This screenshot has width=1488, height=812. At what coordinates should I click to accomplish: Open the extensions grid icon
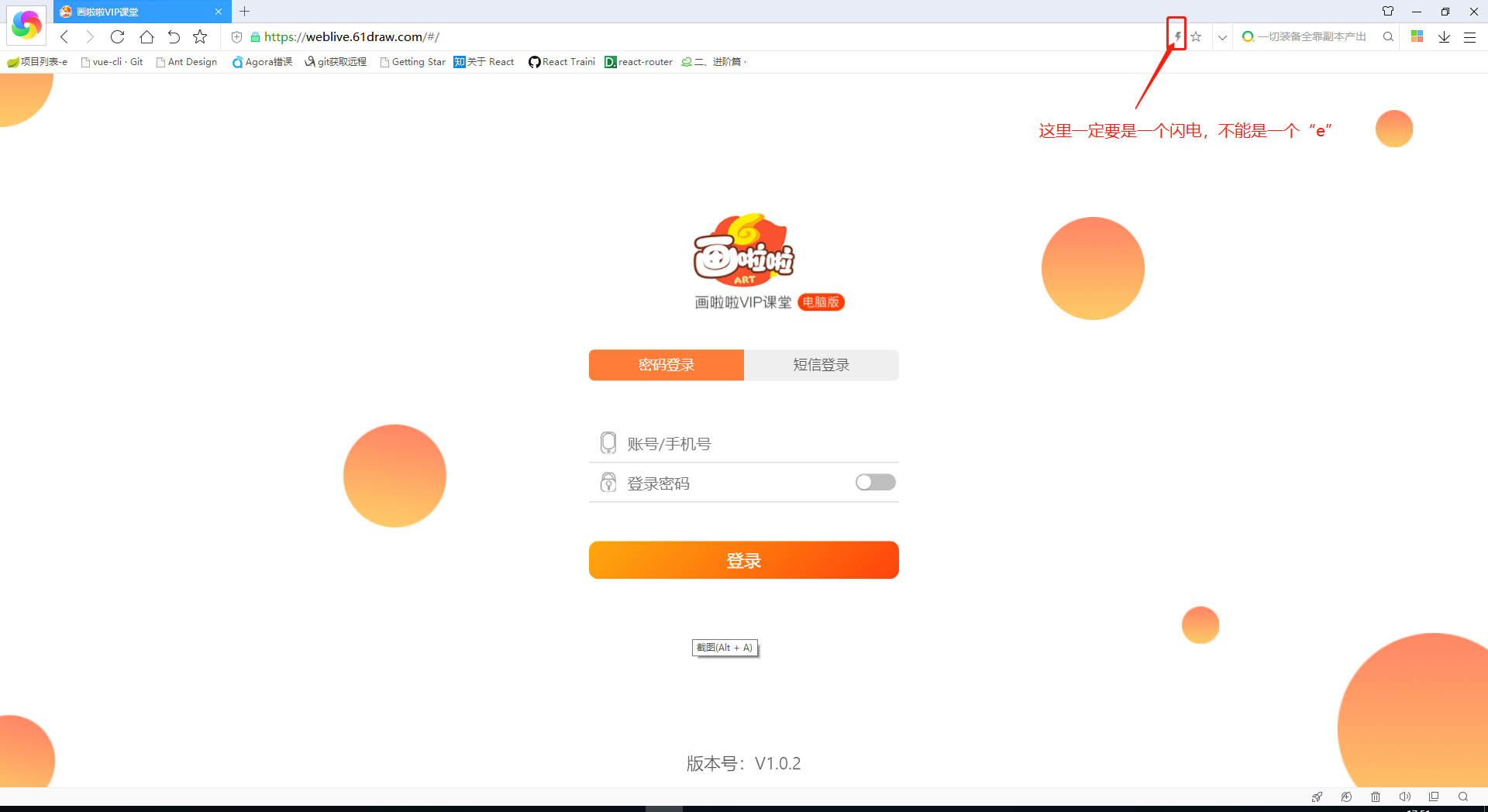tap(1417, 36)
